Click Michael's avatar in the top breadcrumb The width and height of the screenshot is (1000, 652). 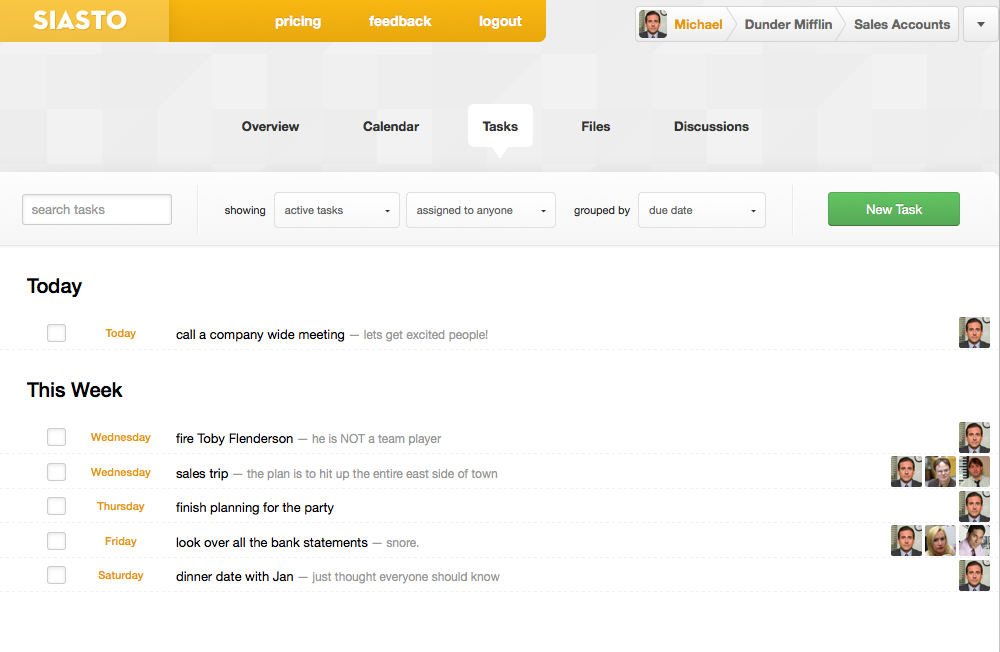pos(653,24)
